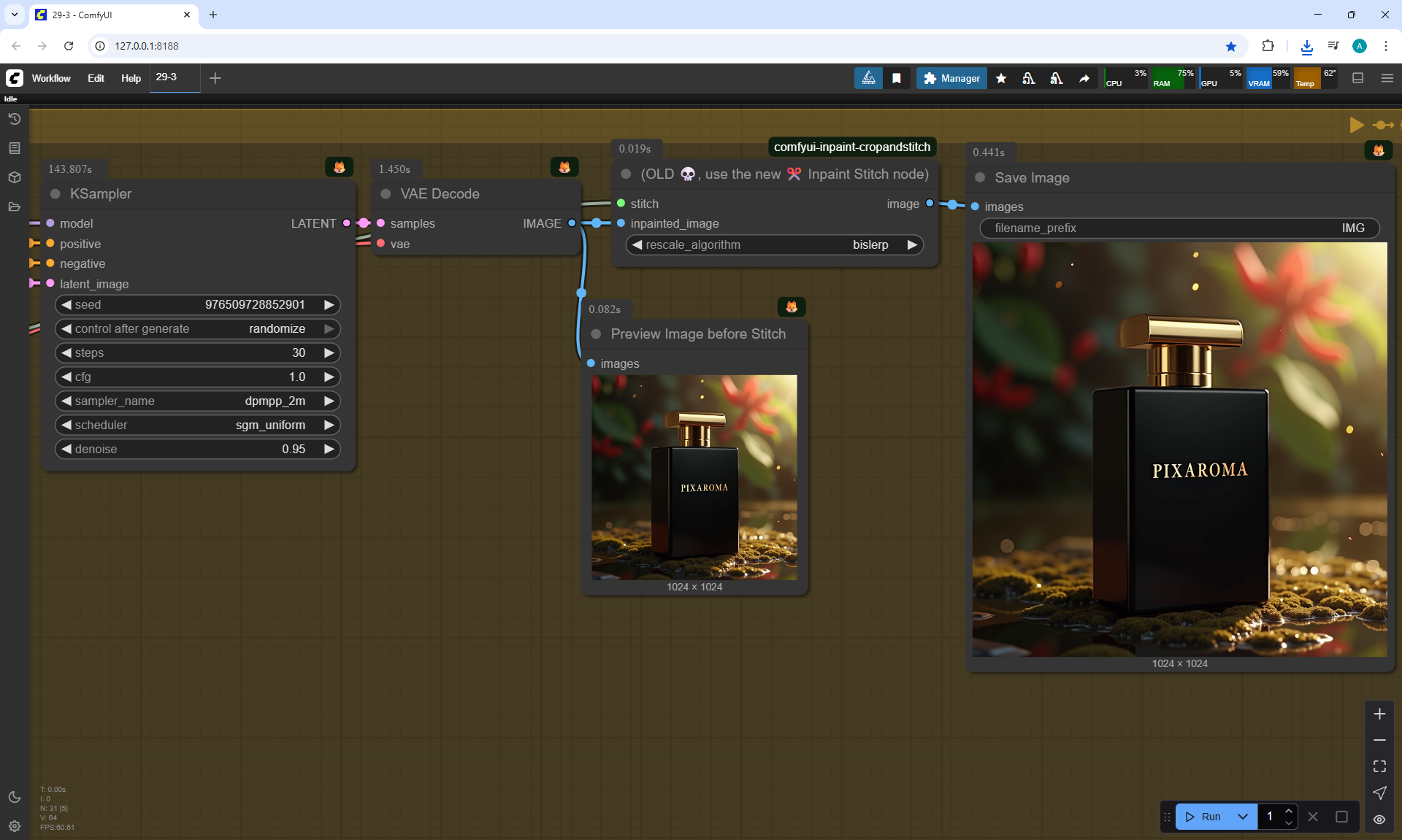Click the bookmark icon in top toolbar

pyautogui.click(x=897, y=78)
